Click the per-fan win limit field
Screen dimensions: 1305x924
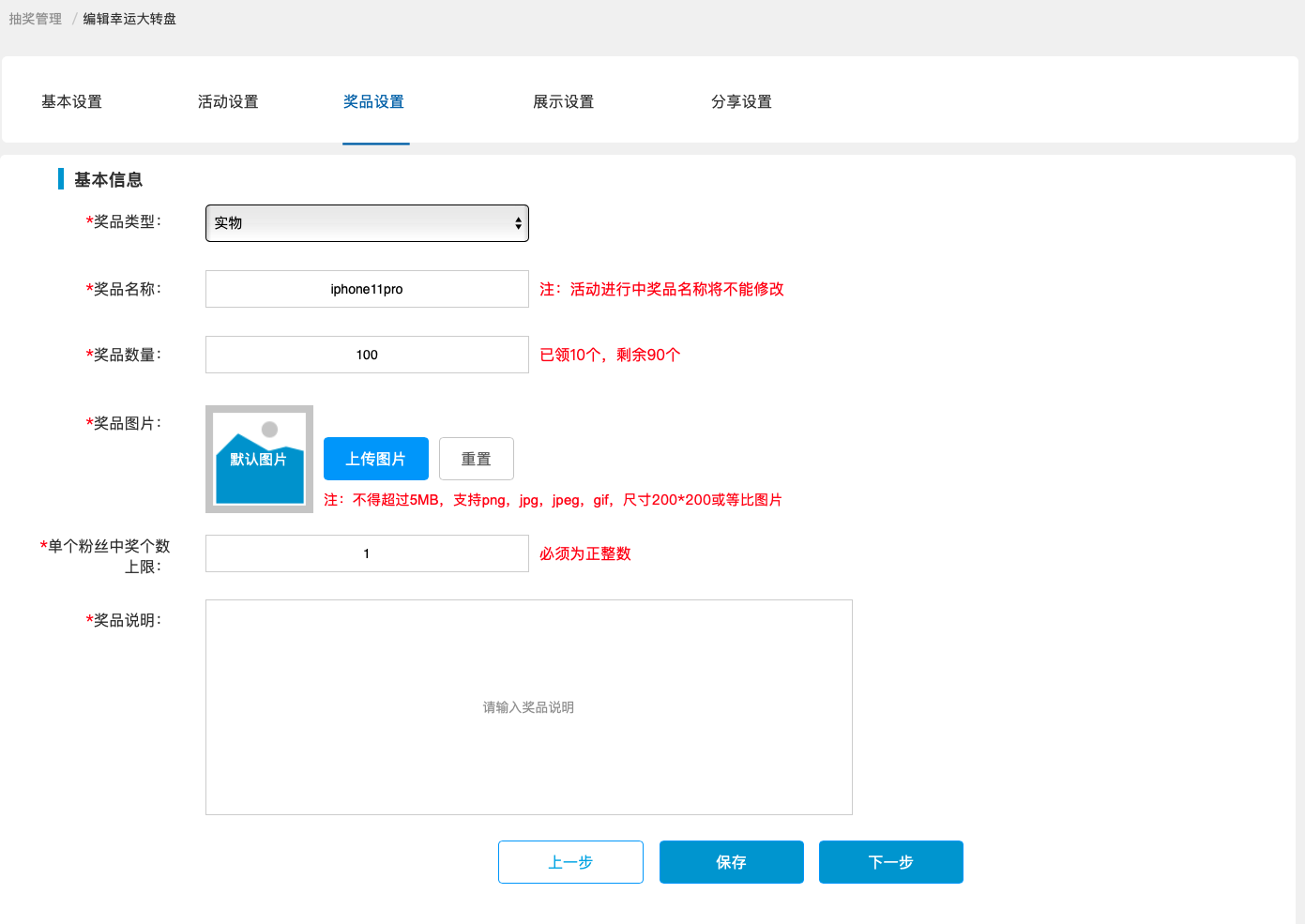tap(366, 553)
